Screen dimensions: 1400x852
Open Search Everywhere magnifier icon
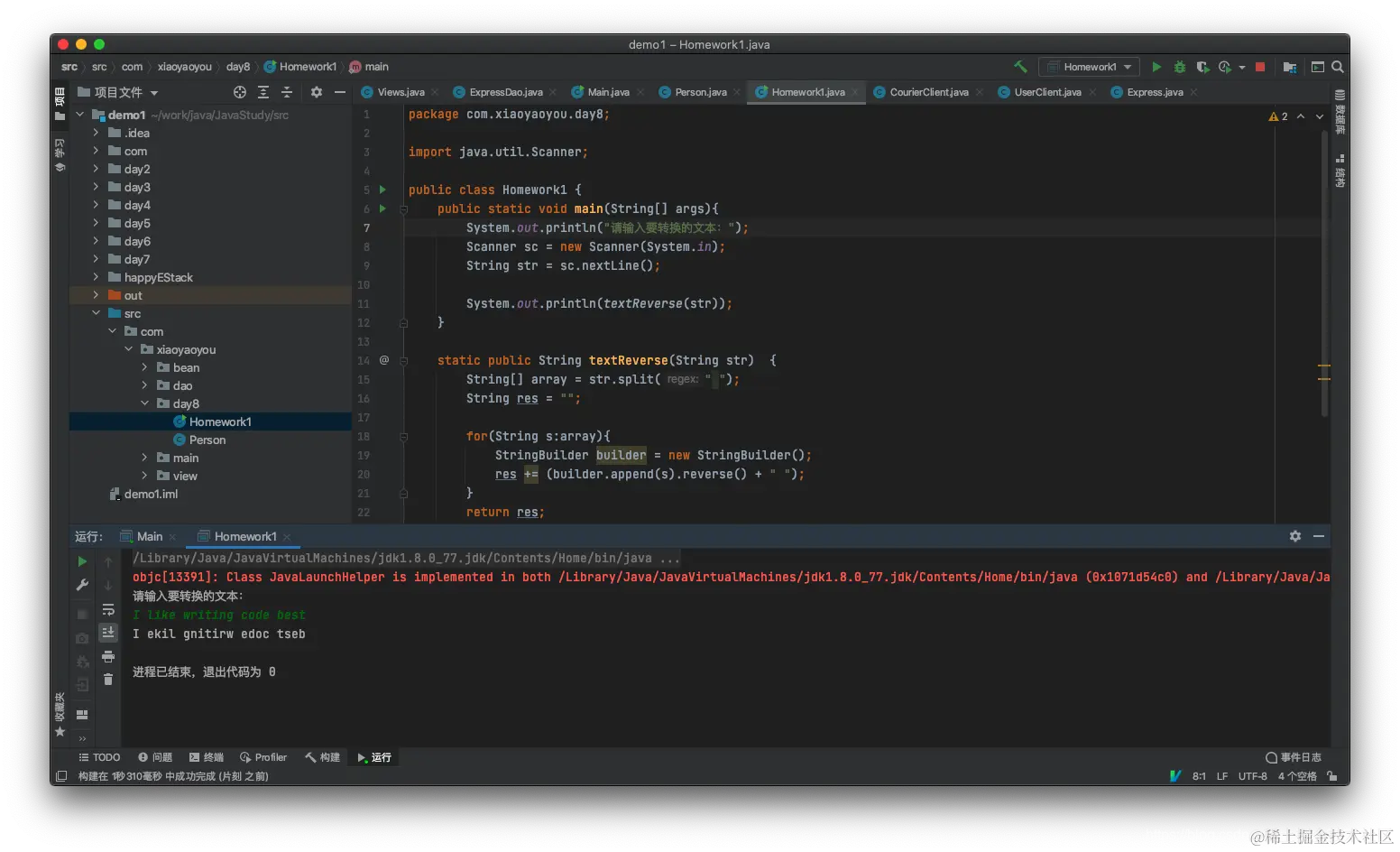tap(1338, 67)
